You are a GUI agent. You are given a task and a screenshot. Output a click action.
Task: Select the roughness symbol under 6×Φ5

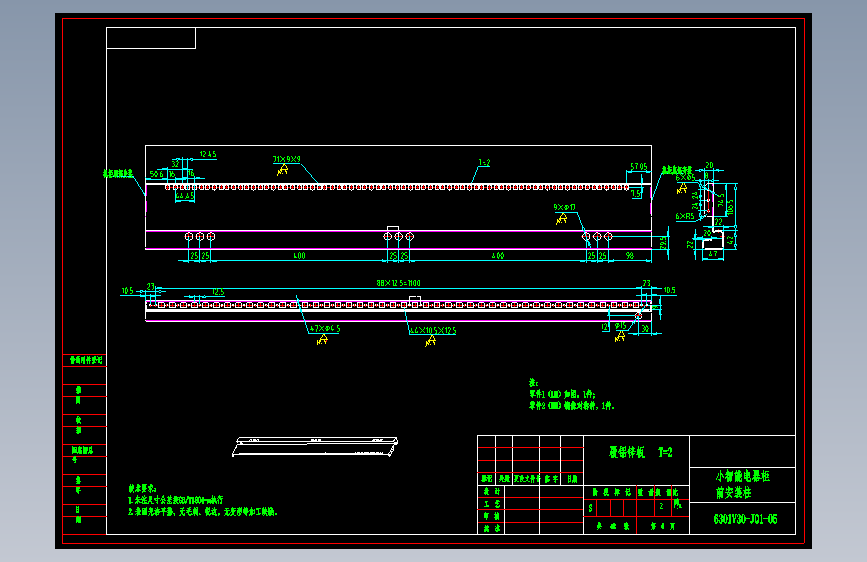(682, 188)
